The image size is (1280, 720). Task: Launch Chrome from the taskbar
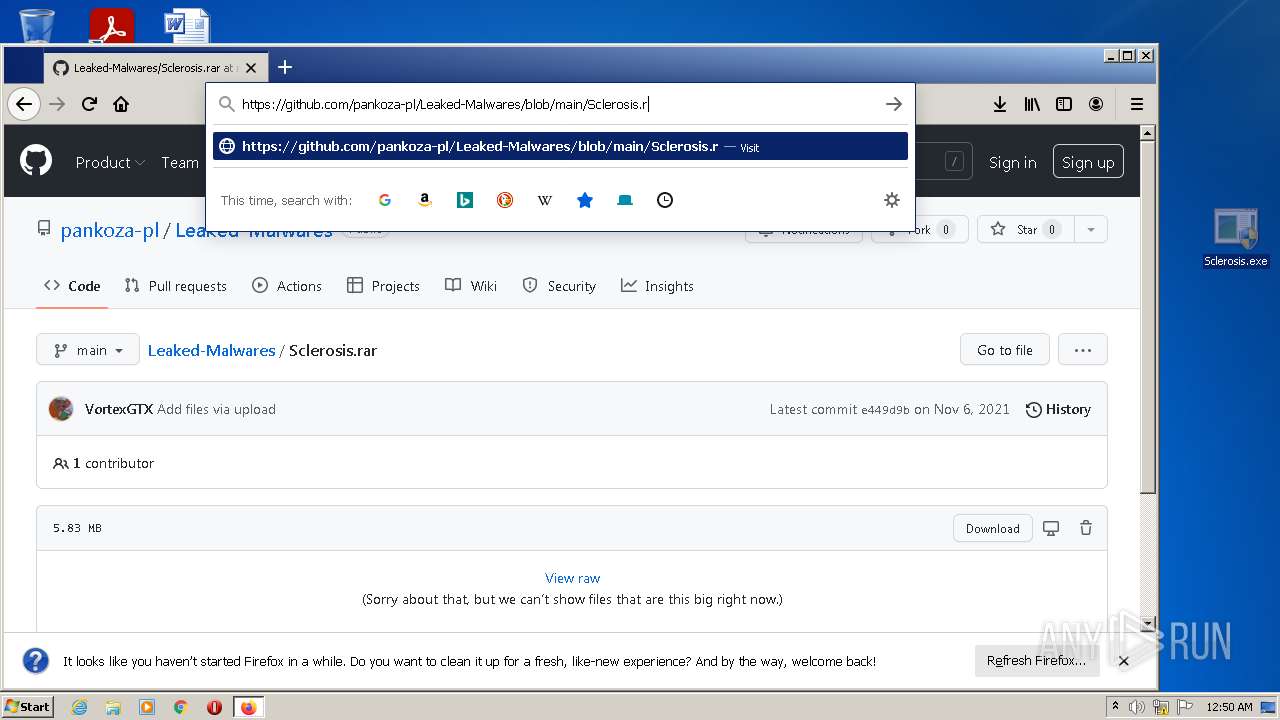181,707
